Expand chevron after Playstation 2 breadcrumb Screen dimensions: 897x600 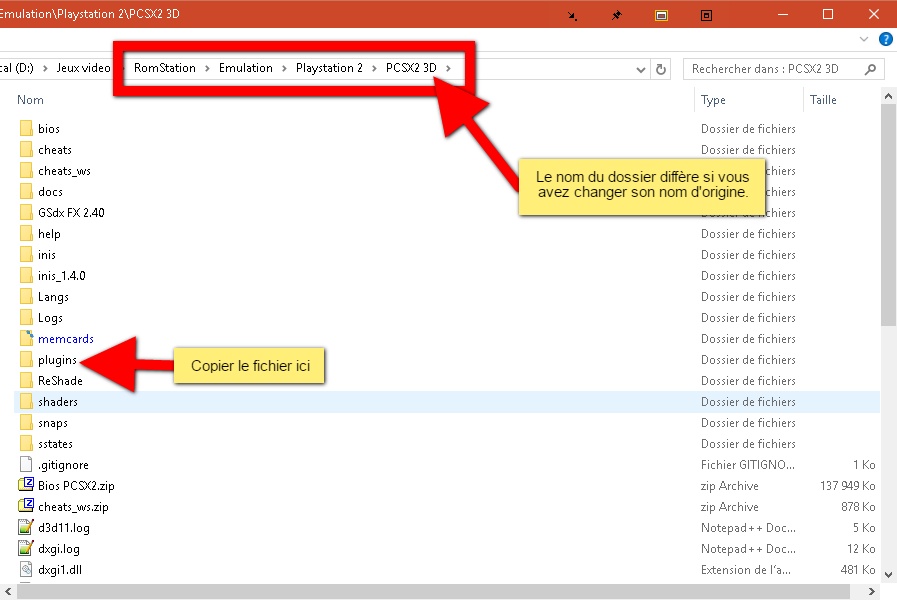coord(374,68)
